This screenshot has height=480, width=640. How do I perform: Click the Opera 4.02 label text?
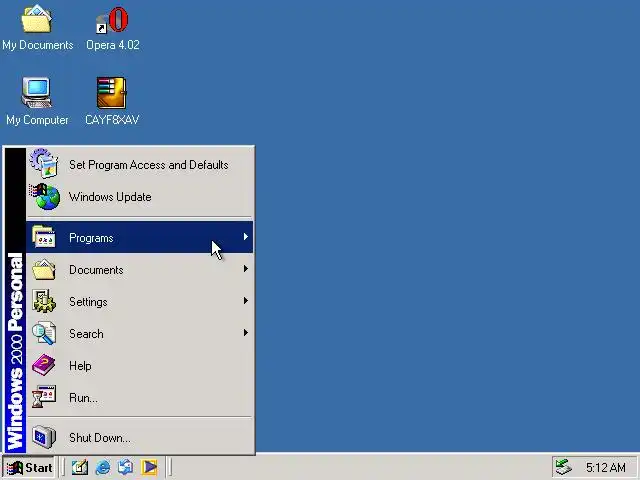point(113,45)
